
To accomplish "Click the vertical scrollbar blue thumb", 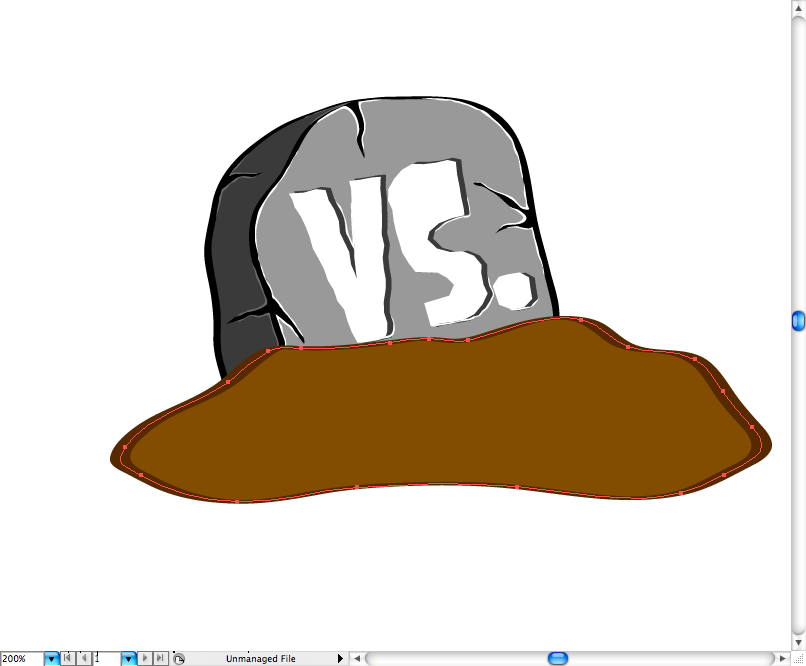I will click(x=798, y=320).
